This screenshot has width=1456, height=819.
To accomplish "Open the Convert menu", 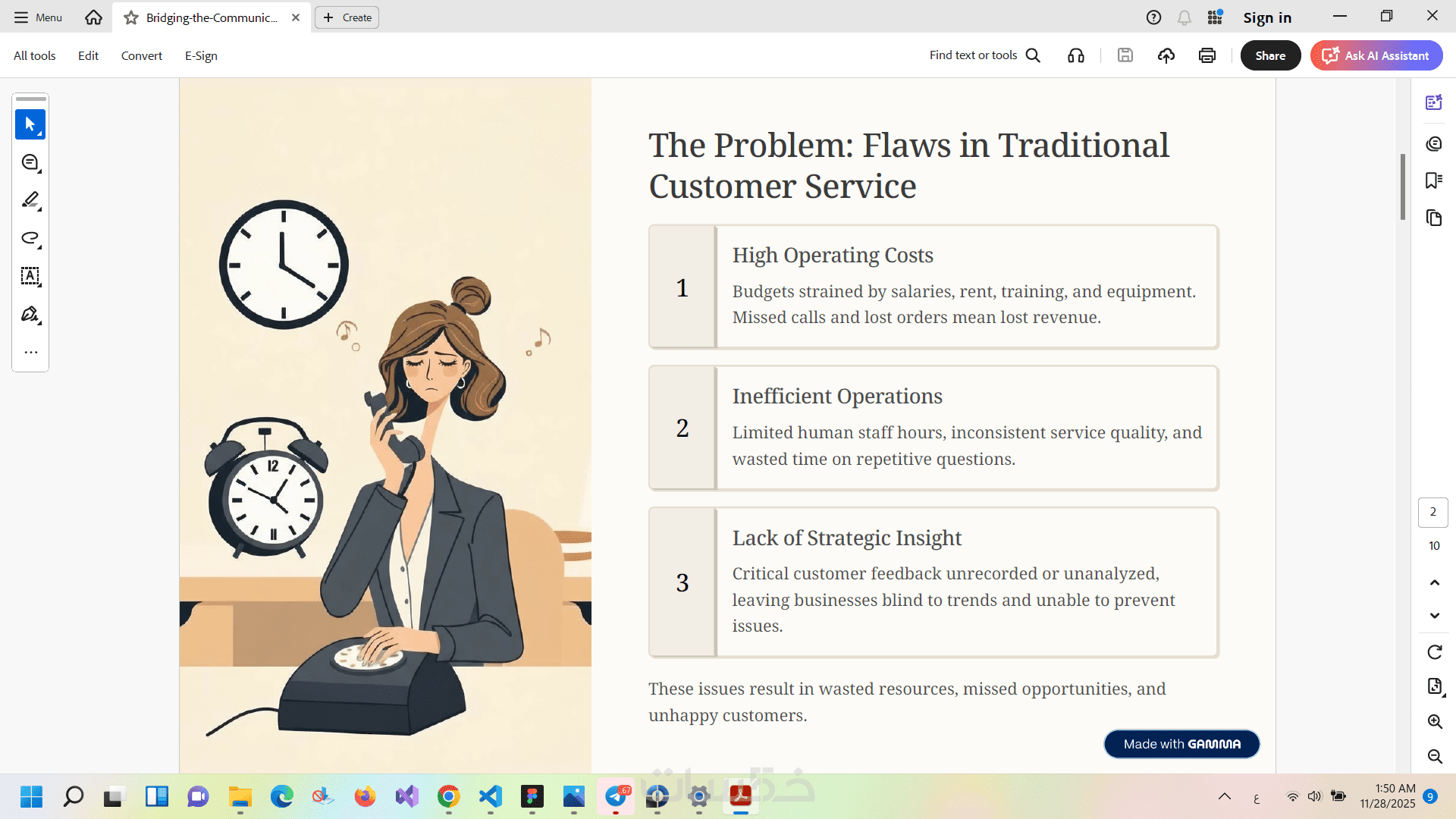I will (141, 55).
